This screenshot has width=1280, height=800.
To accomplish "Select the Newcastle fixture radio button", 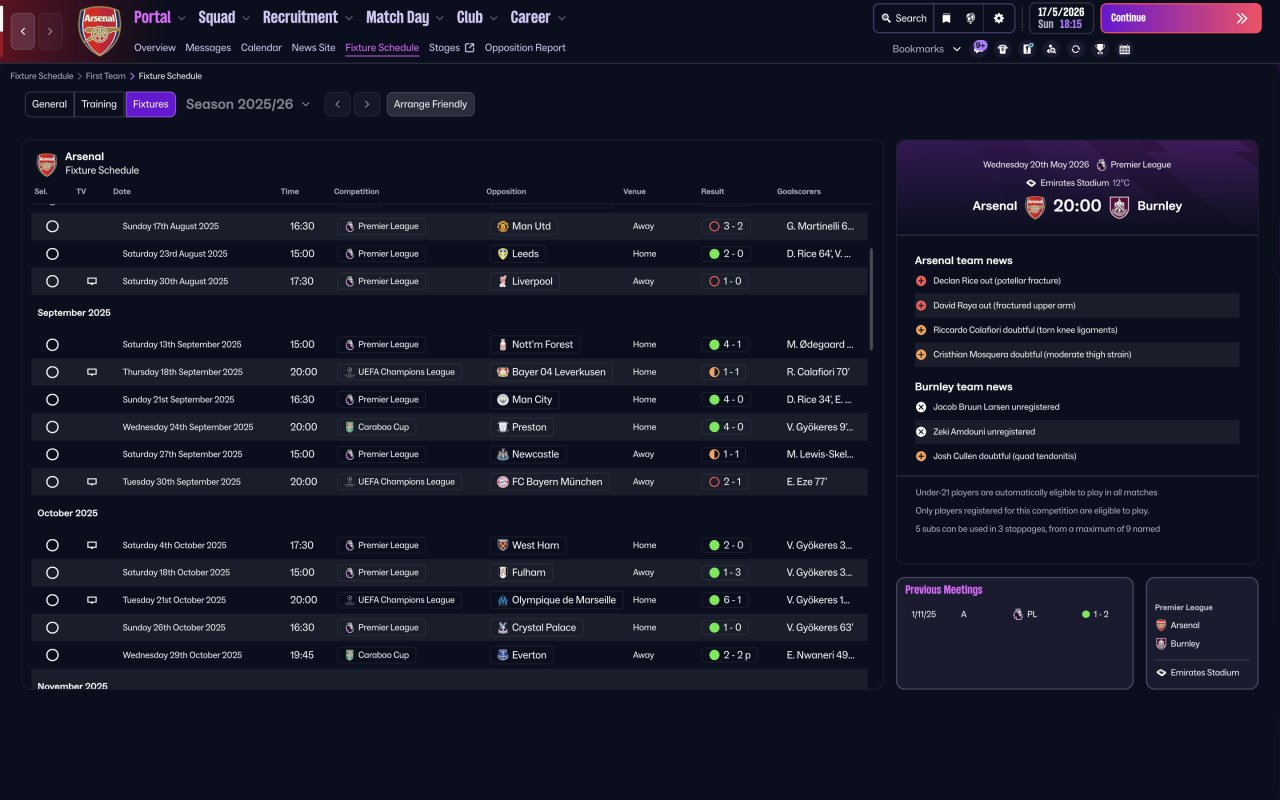I will click(x=52, y=454).
